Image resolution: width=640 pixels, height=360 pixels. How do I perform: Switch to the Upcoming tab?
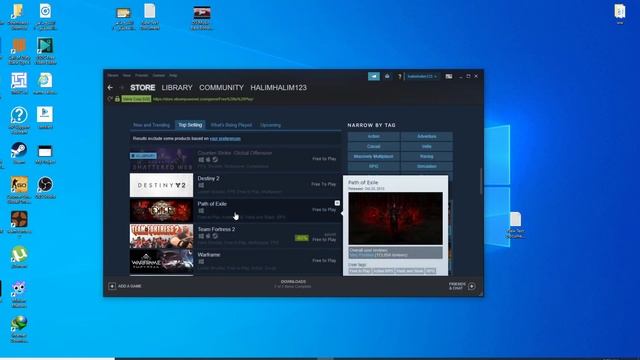(270, 125)
